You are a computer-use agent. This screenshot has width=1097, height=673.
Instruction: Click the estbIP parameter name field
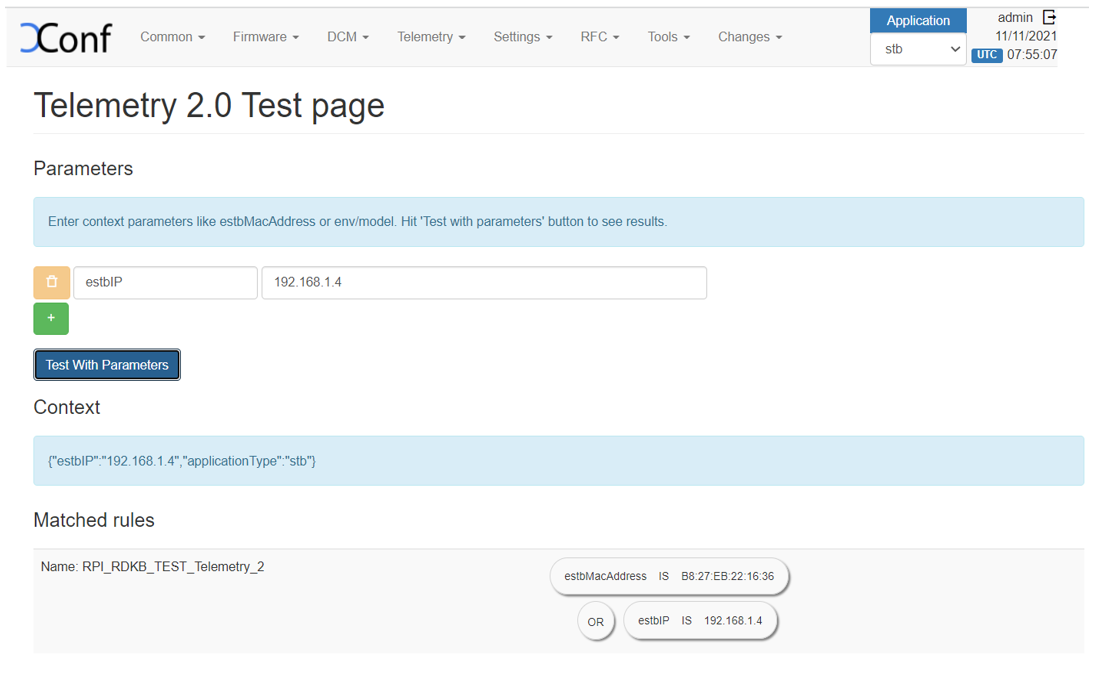(165, 282)
